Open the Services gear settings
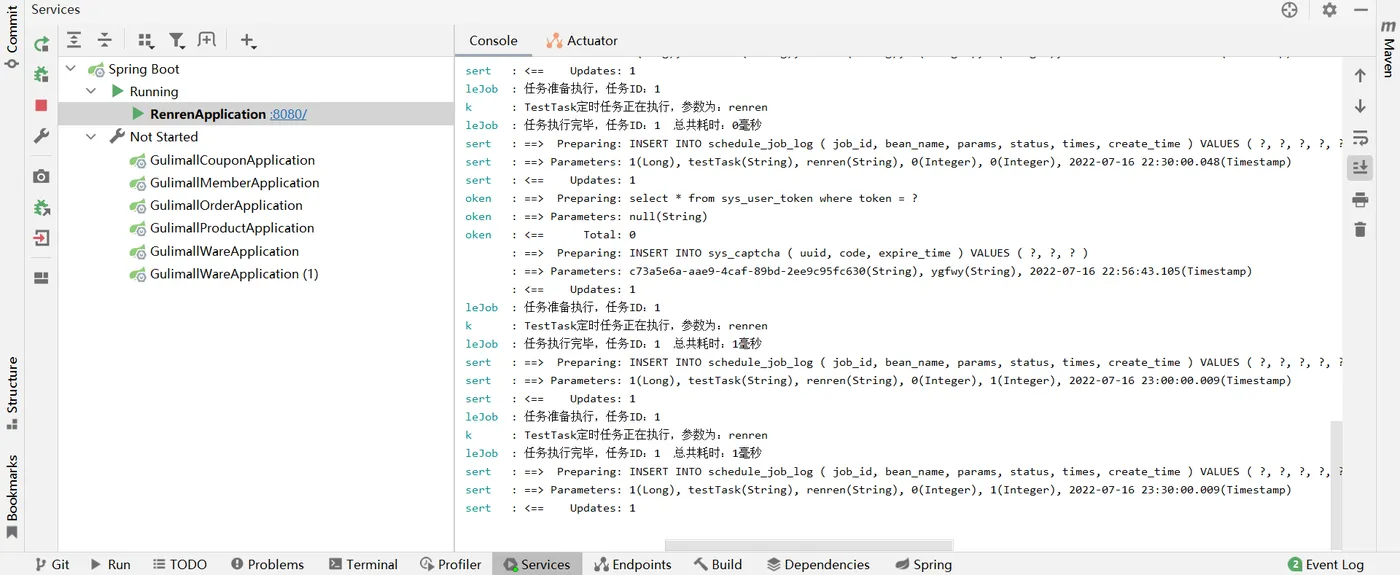Image resolution: width=1400 pixels, height=575 pixels. click(1329, 10)
